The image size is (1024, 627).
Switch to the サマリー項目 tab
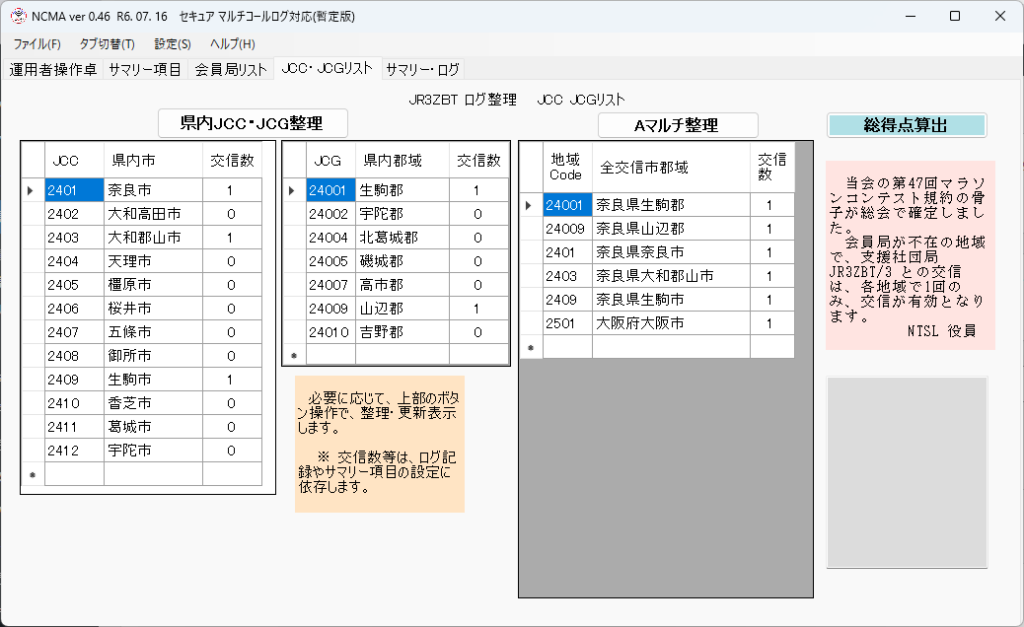click(145, 69)
